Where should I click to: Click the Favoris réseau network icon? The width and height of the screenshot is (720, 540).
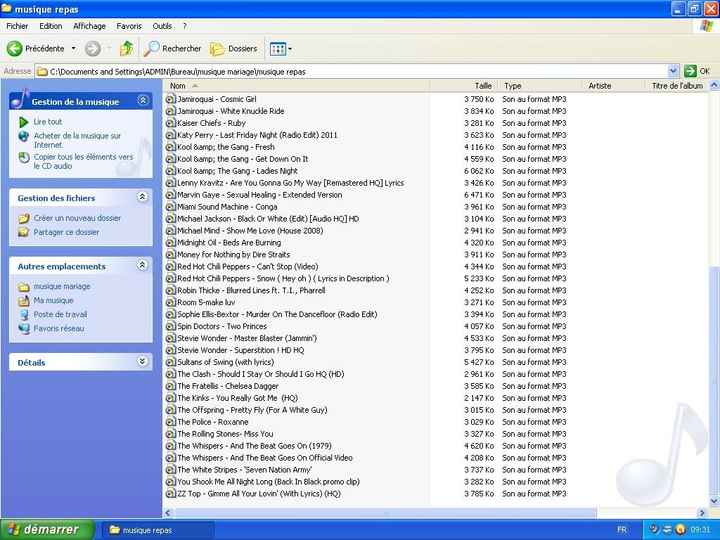click(23, 329)
